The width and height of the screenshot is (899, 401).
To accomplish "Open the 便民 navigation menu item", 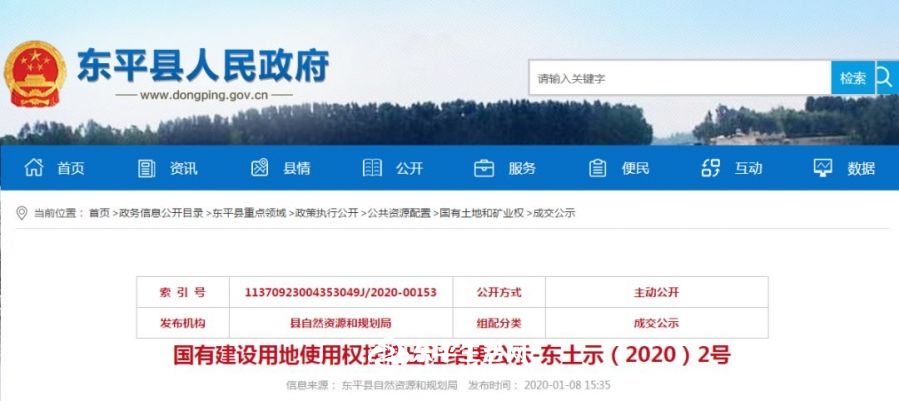I will click(x=635, y=168).
